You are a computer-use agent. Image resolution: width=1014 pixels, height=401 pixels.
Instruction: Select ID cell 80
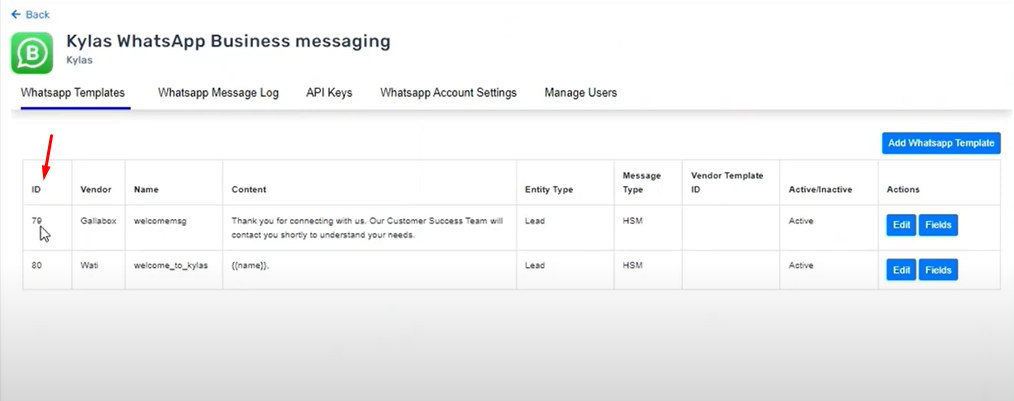(x=37, y=266)
